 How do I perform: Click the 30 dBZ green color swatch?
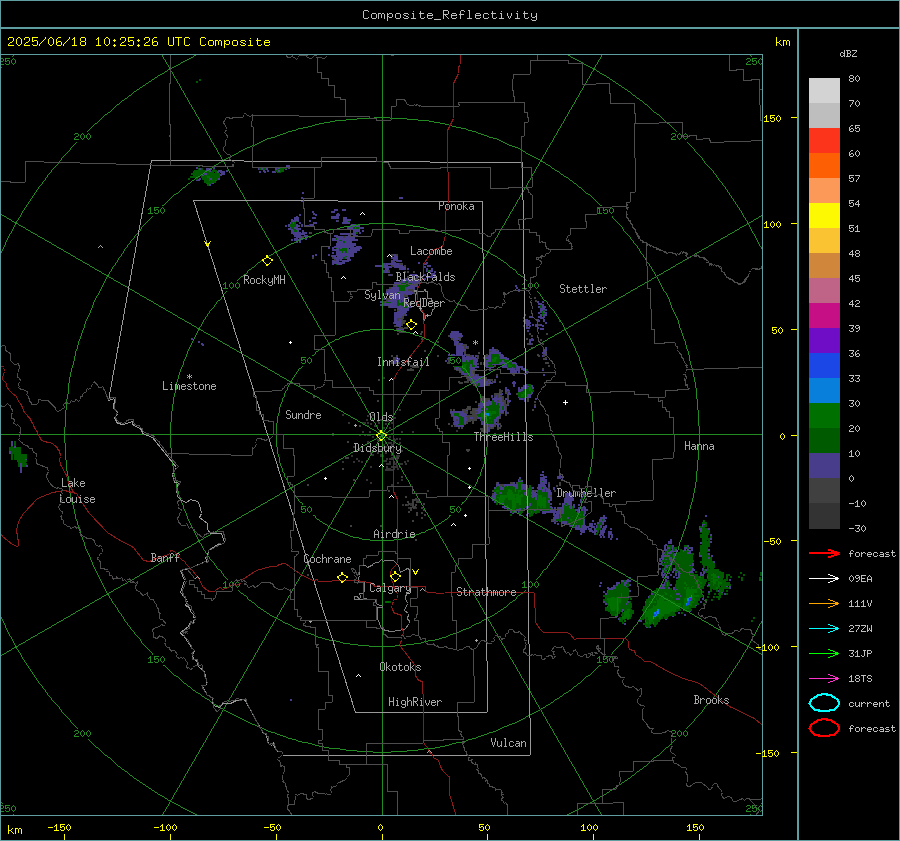pos(824,416)
